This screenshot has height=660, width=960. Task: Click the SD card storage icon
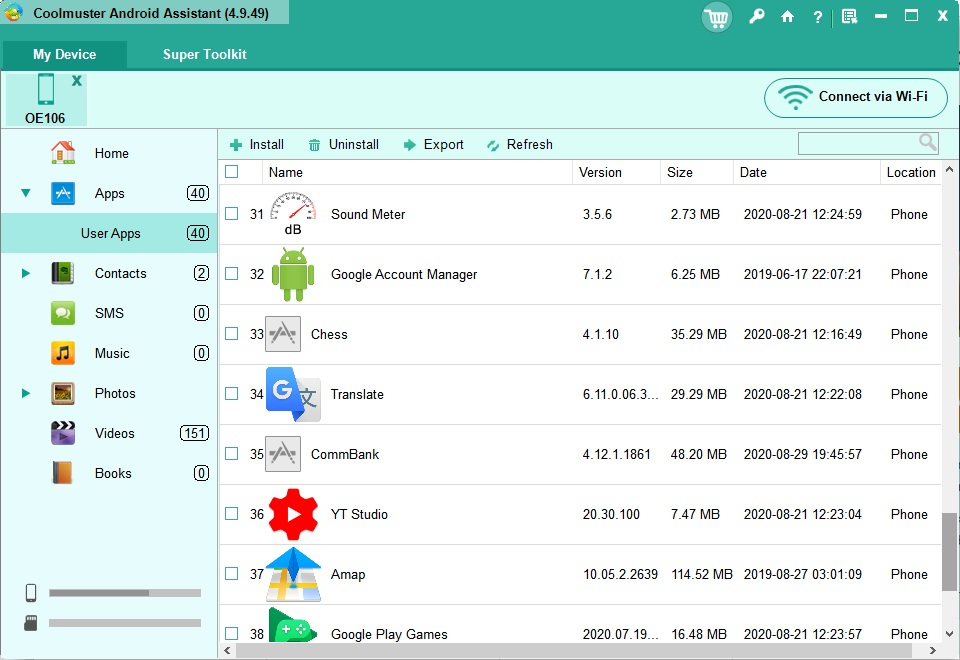(31, 623)
